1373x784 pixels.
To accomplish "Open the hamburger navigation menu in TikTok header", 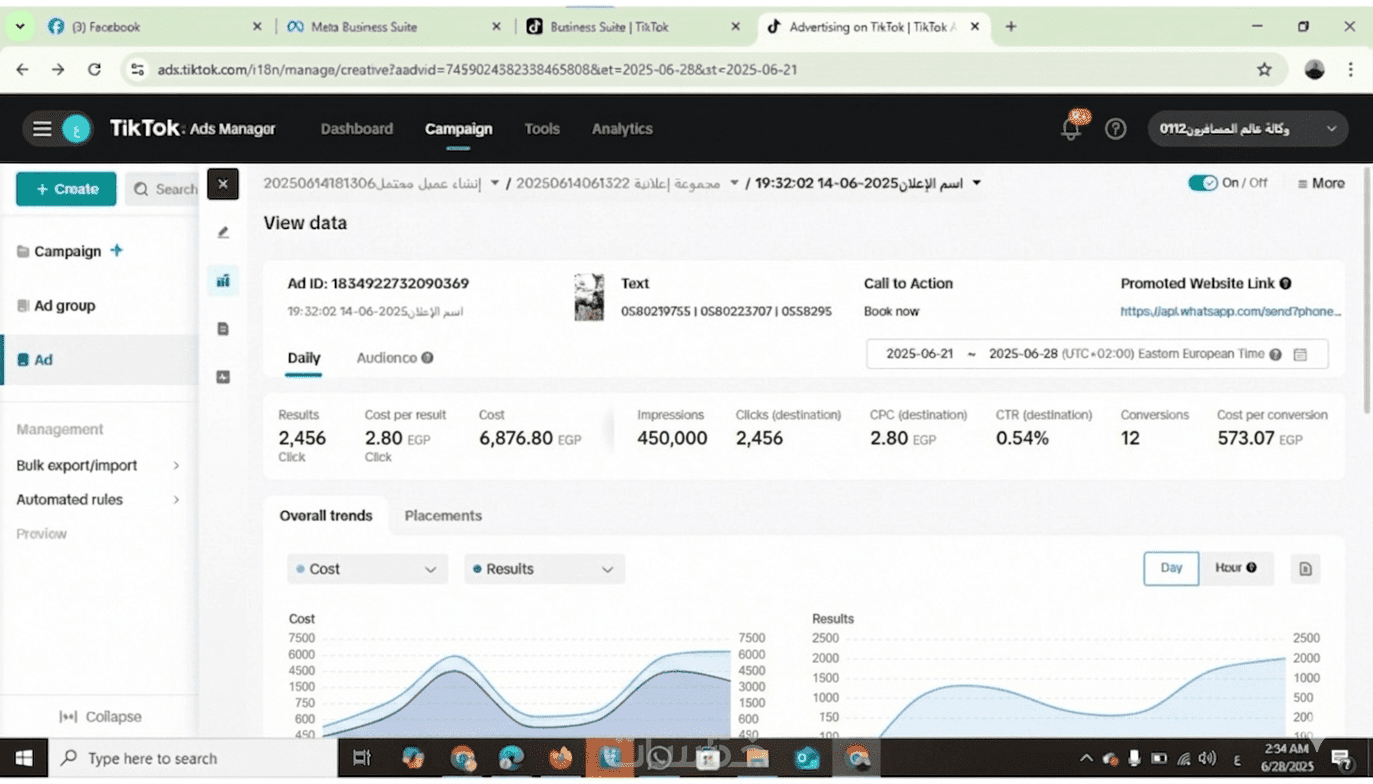I will (x=42, y=129).
